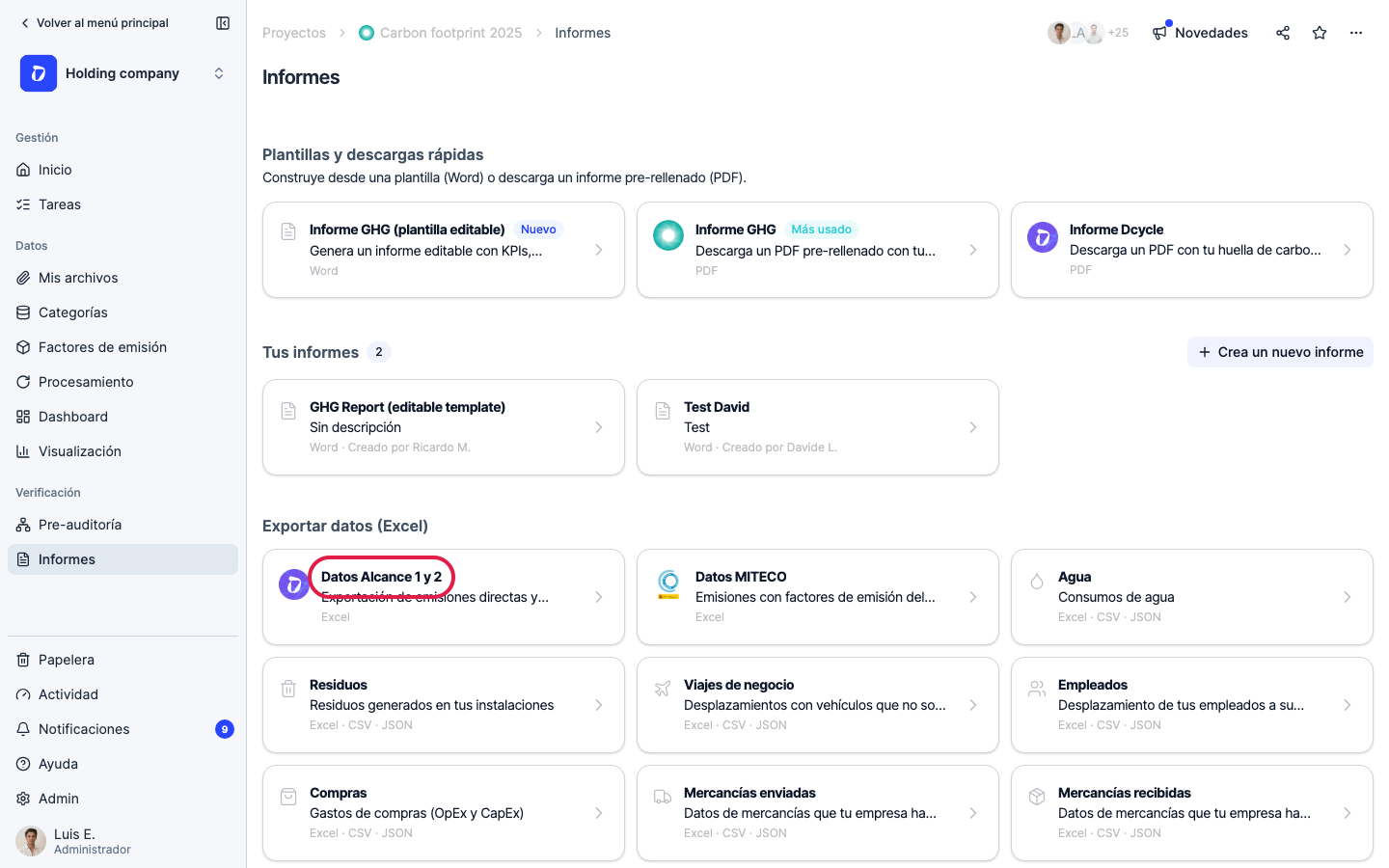Expand the Agua card chevron
Viewport: 1389px width, 868px height.
click(1348, 597)
